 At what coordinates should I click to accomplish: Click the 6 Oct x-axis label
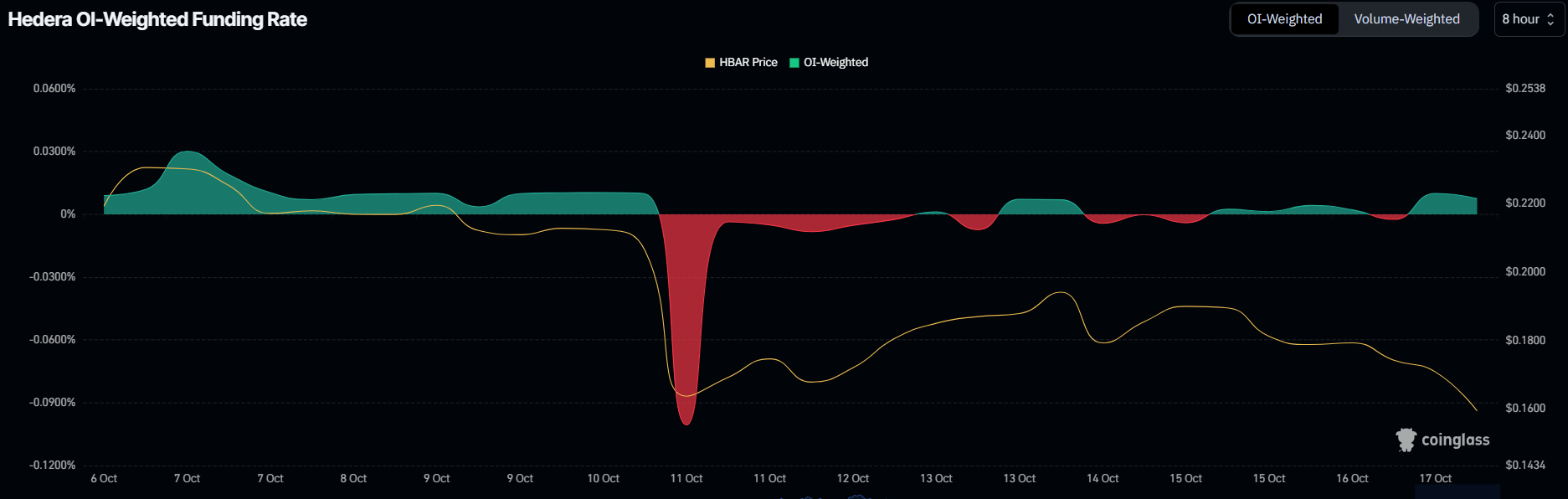(104, 479)
